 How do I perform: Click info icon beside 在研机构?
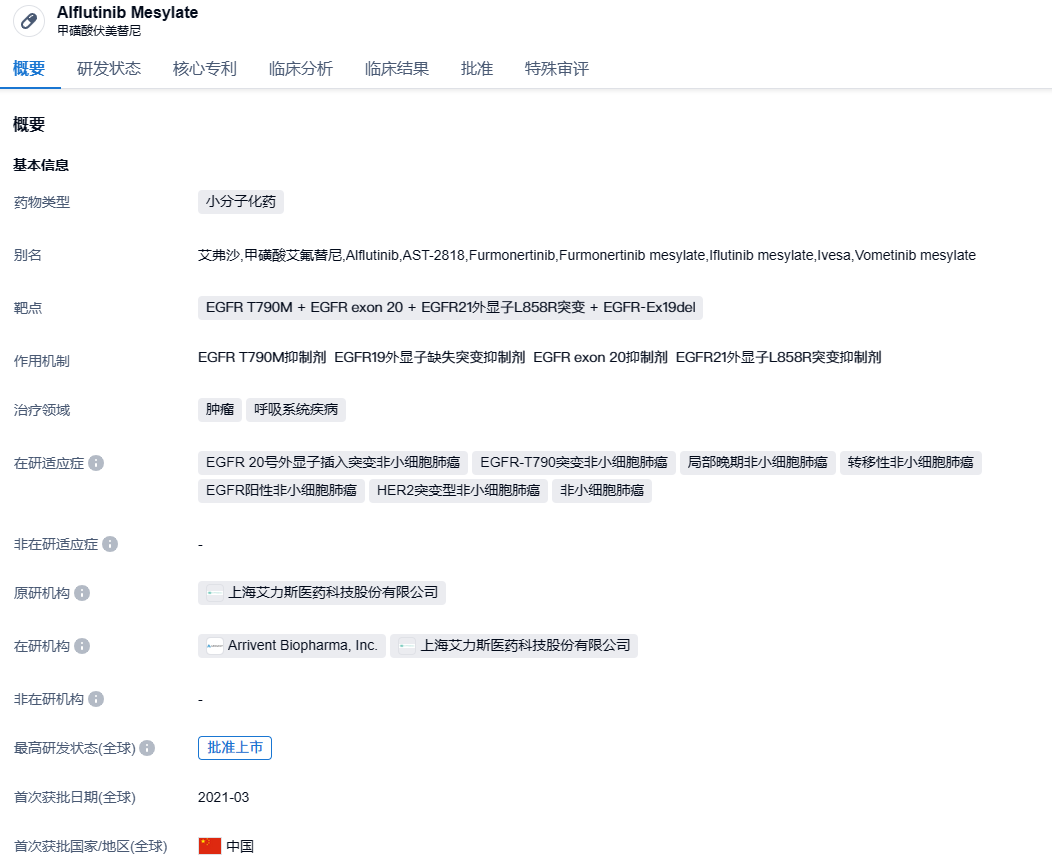pyautogui.click(x=82, y=646)
